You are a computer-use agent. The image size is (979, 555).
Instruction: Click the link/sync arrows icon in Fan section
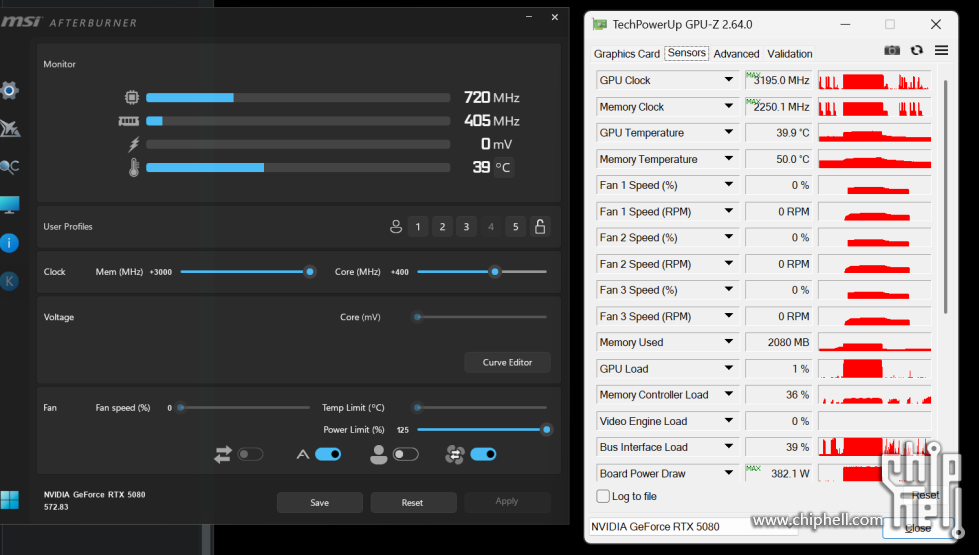(223, 454)
